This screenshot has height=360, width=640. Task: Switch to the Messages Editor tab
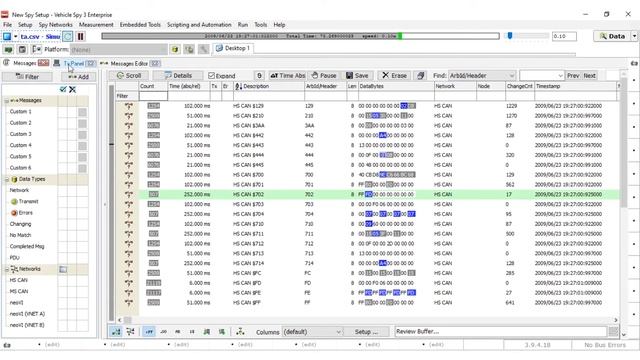tap(130, 63)
